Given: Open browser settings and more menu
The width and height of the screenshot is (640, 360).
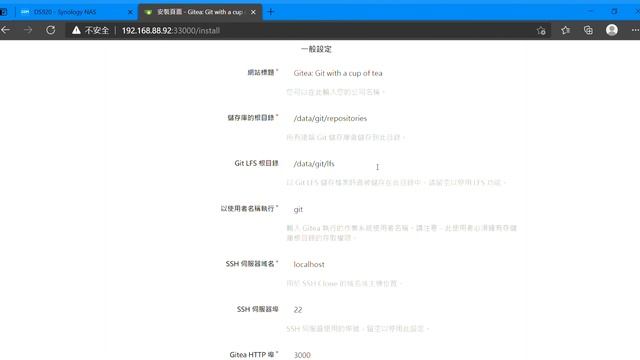Looking at the screenshot, I should 635,30.
